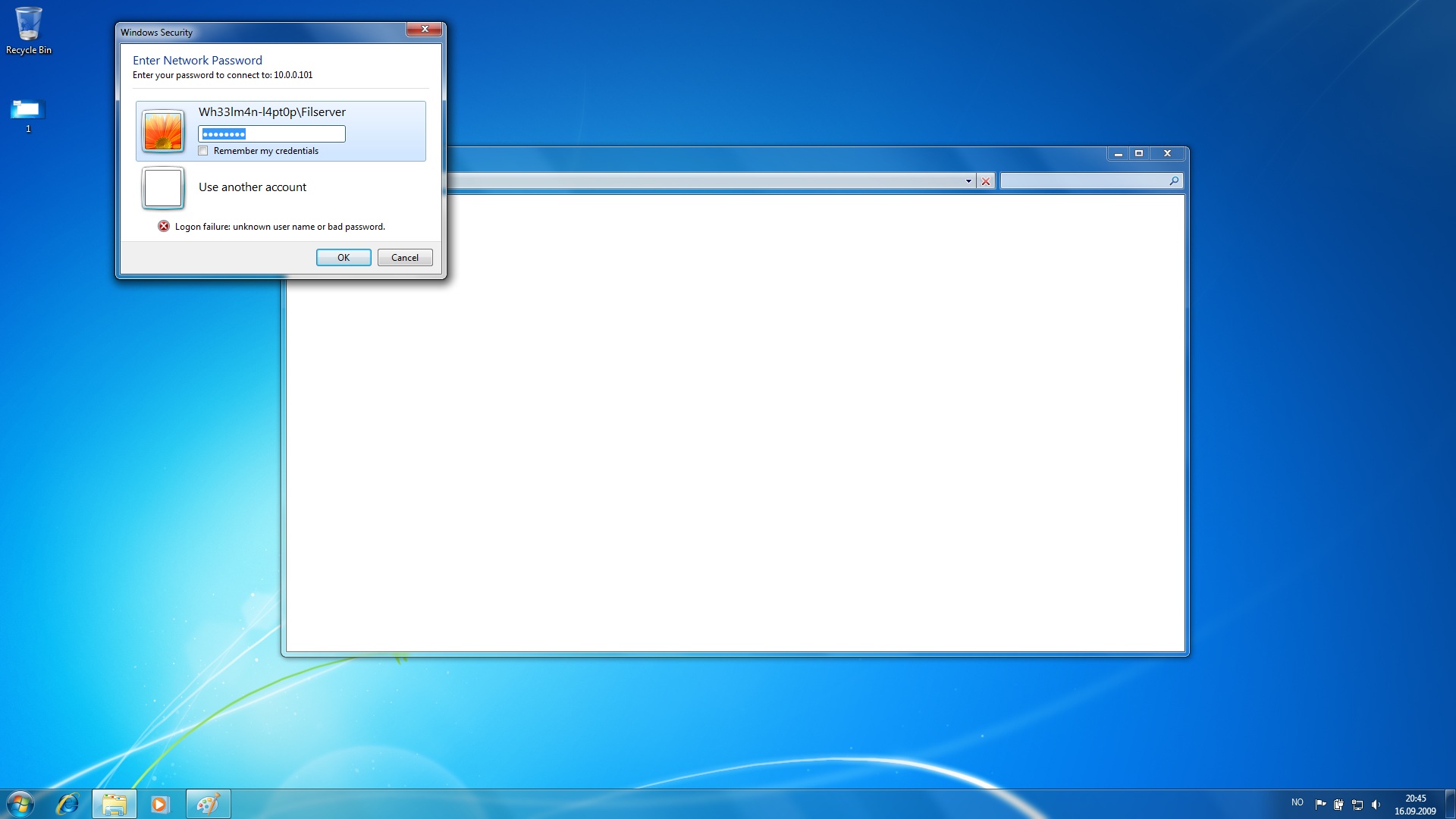Select the desktop folder named 1

28,116
